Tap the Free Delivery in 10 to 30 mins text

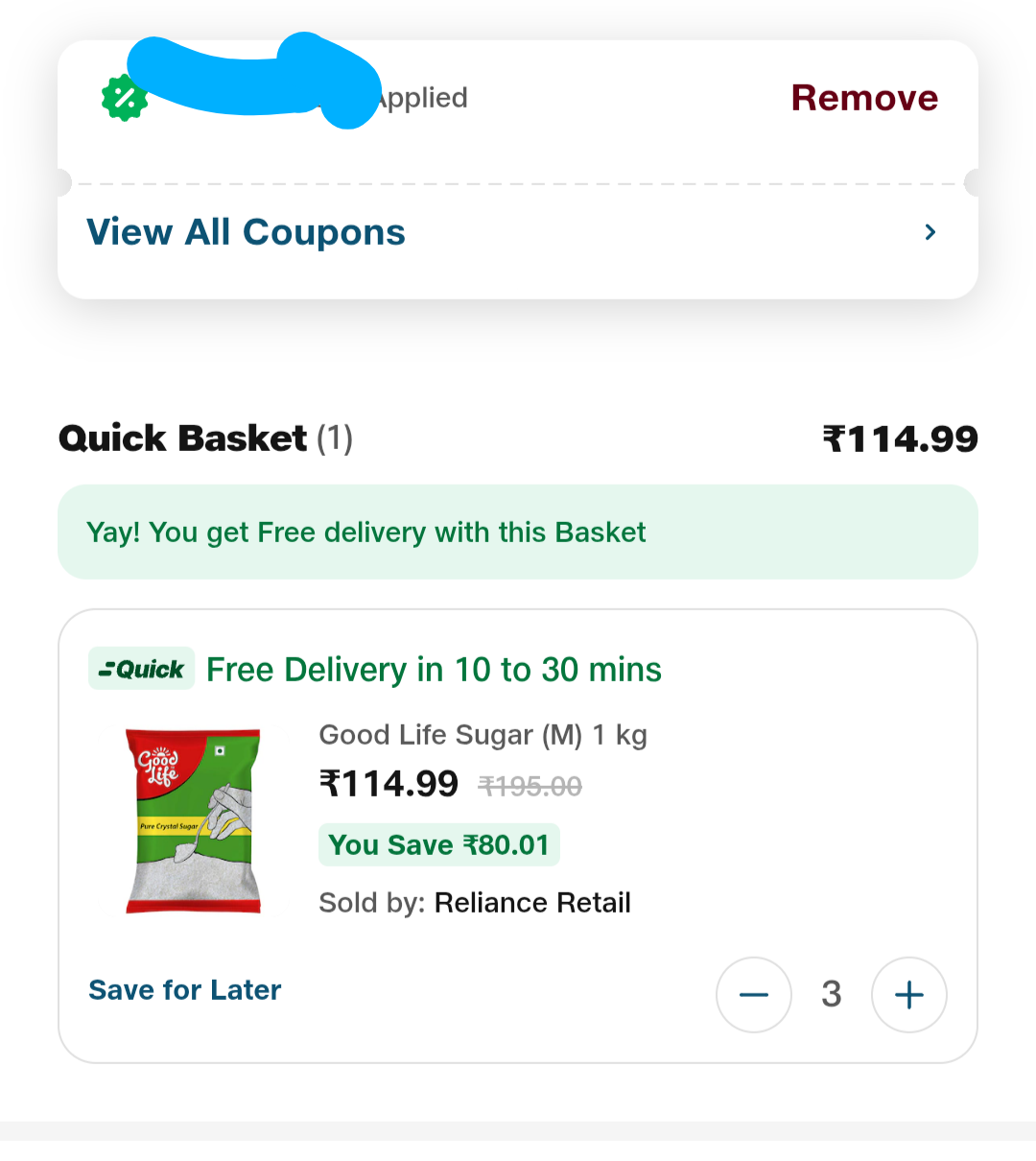(434, 670)
